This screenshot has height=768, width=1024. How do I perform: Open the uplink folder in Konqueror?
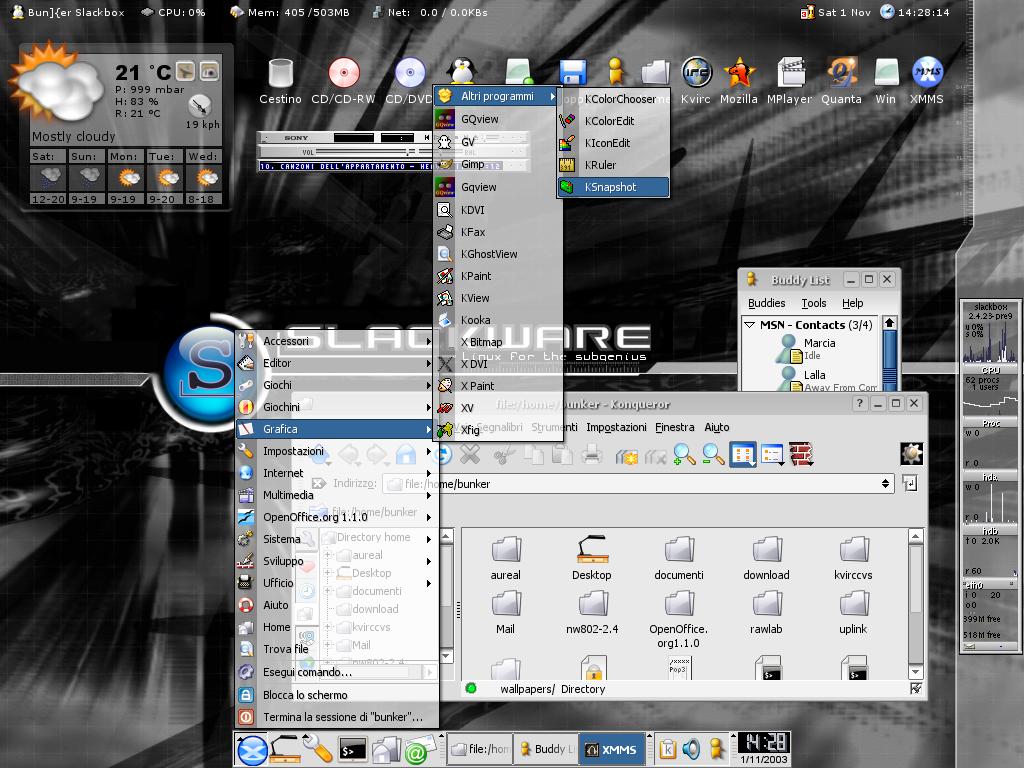[x=853, y=613]
